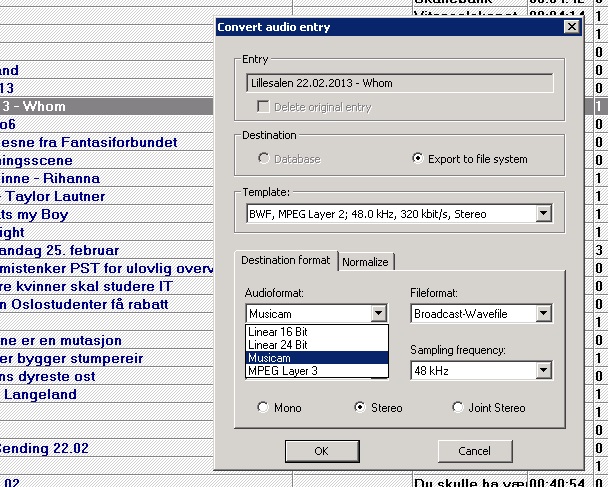Select row '- Taylor Lautner'
This screenshot has height=487, width=608.
pos(106,196)
